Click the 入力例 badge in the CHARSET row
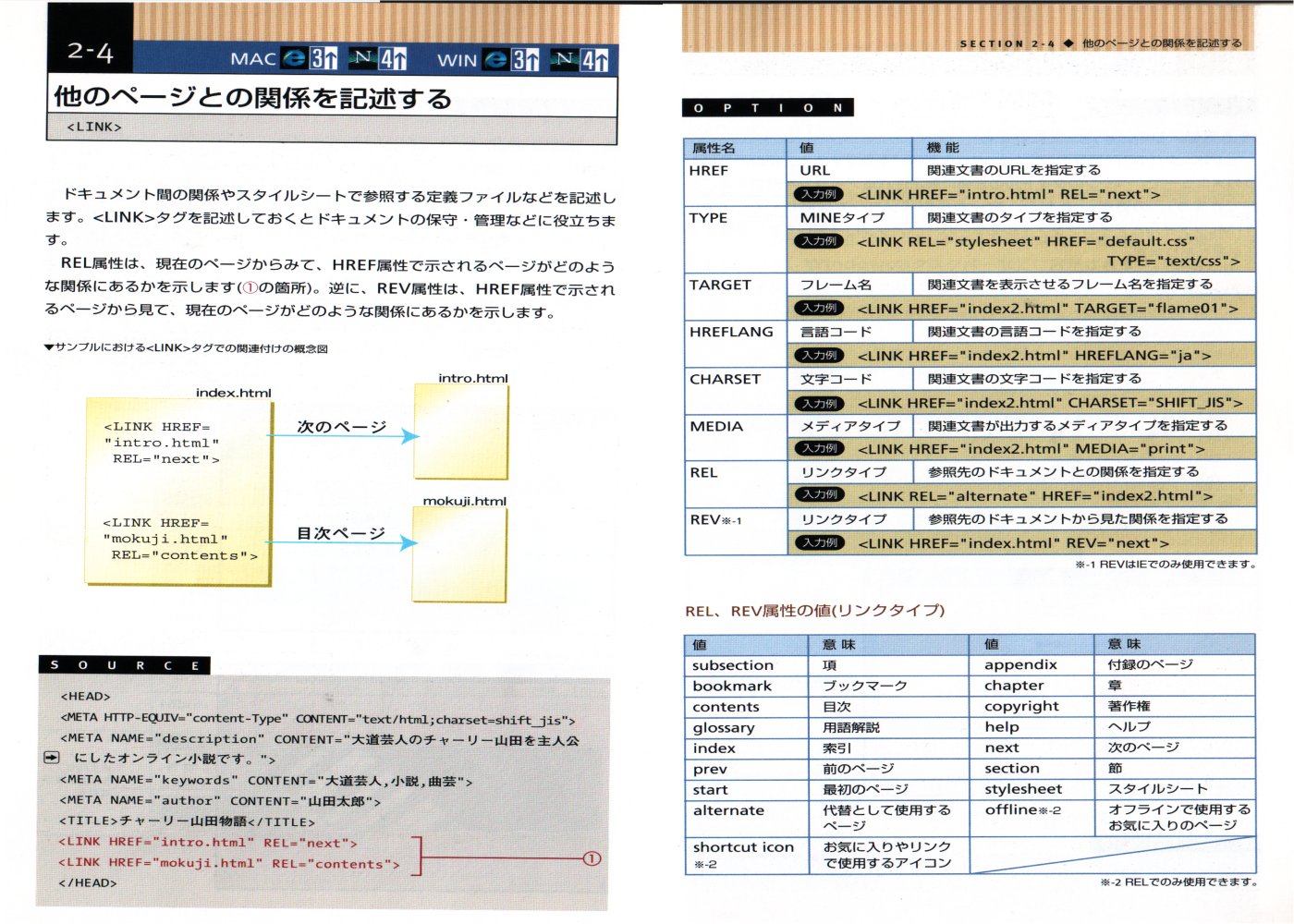 click(819, 403)
